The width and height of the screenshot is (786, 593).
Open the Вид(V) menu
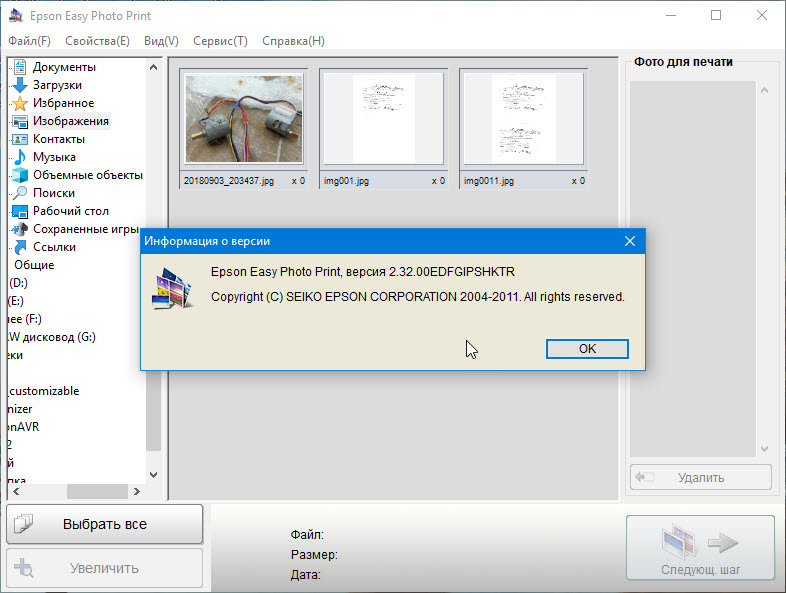coord(161,41)
